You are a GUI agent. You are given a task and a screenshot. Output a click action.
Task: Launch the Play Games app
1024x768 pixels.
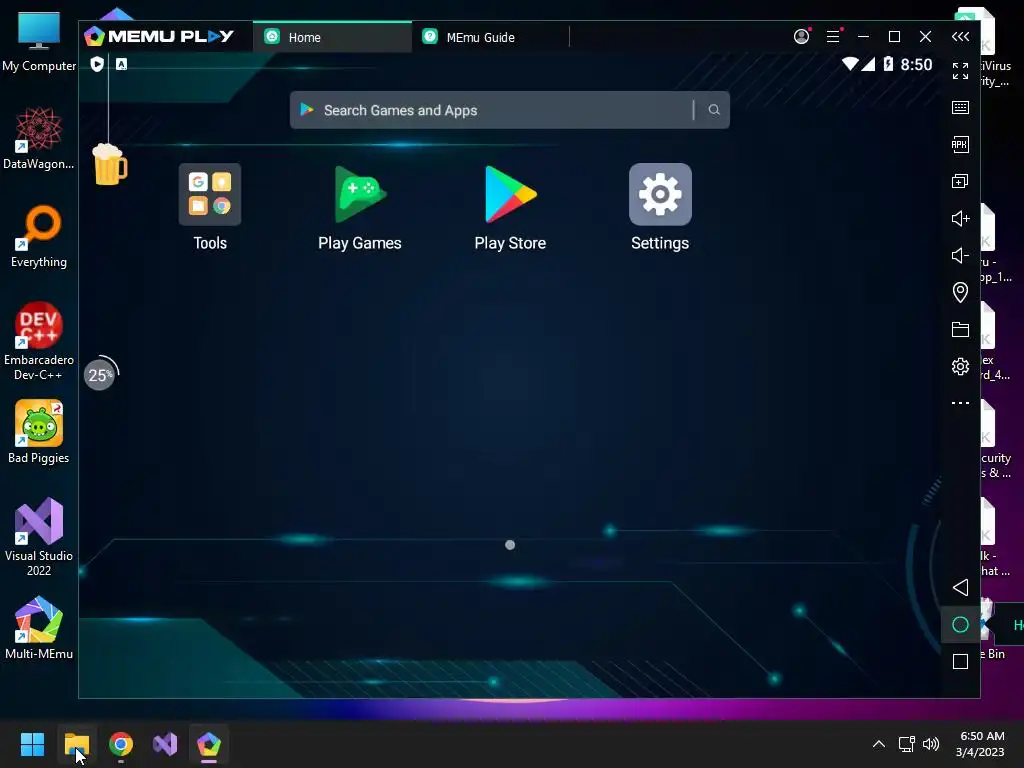(360, 195)
